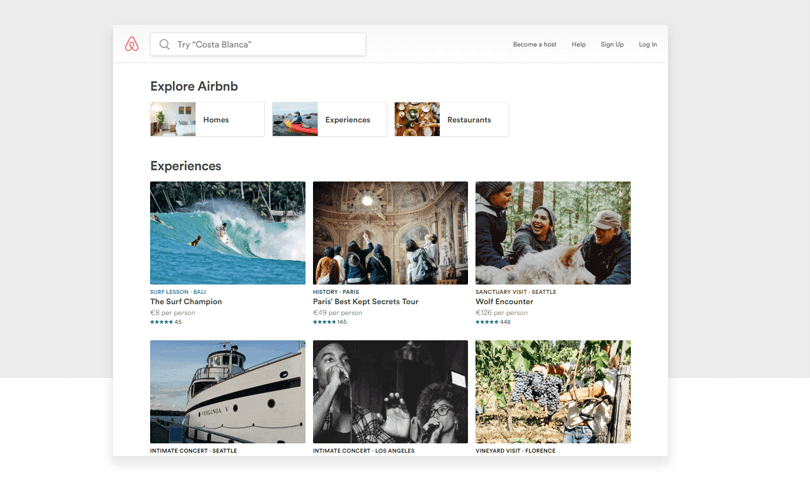Viewport: 810px width, 481px height.
Task: Click the star rating with 448 reviews
Action: [x=493, y=322]
